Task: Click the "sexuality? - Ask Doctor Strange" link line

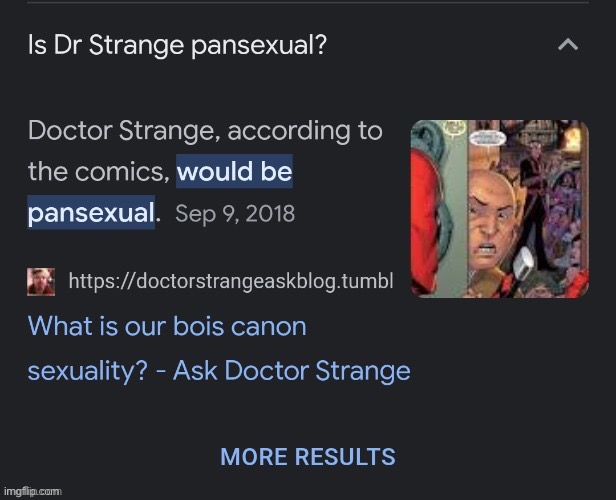Action: coord(219,371)
